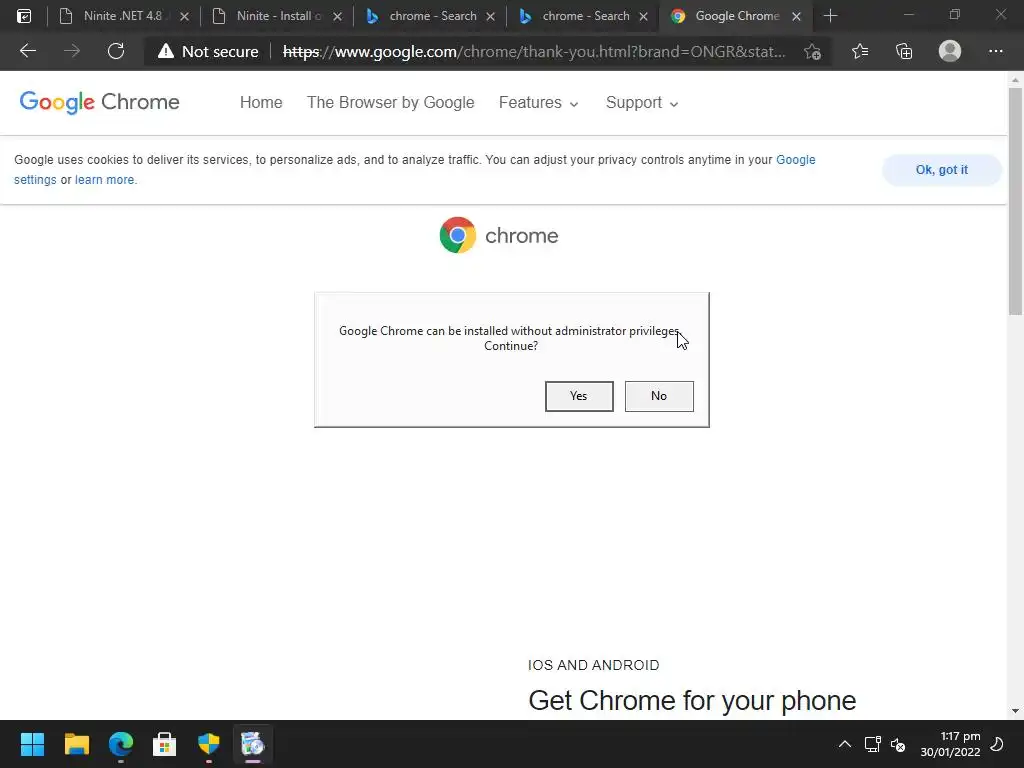Click the browser back arrow
This screenshot has height=768, width=1024.
[27, 51]
